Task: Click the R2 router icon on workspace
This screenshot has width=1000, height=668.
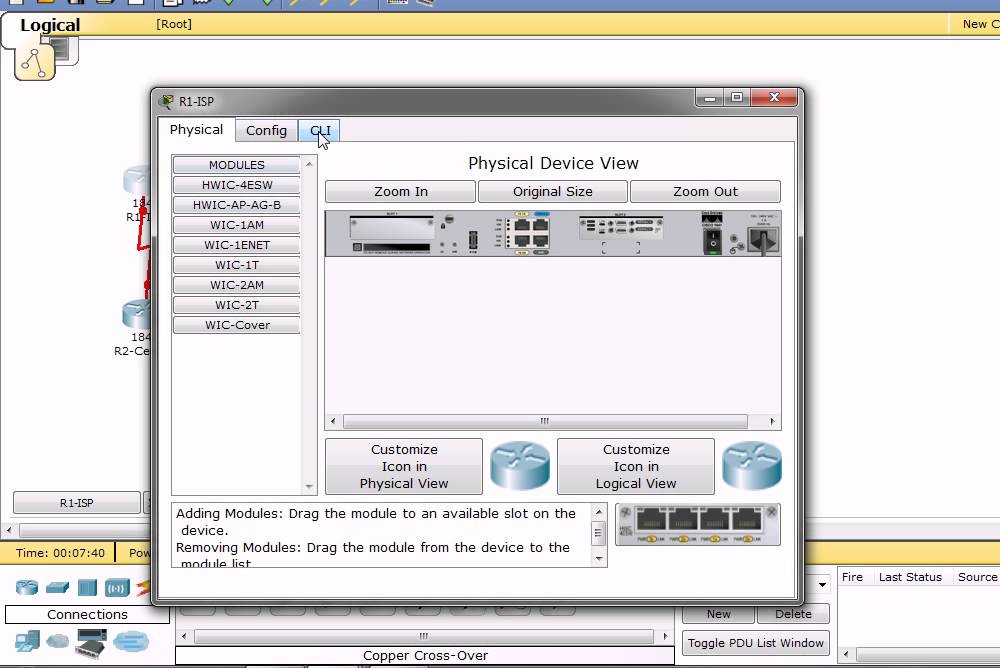Action: coord(135,314)
